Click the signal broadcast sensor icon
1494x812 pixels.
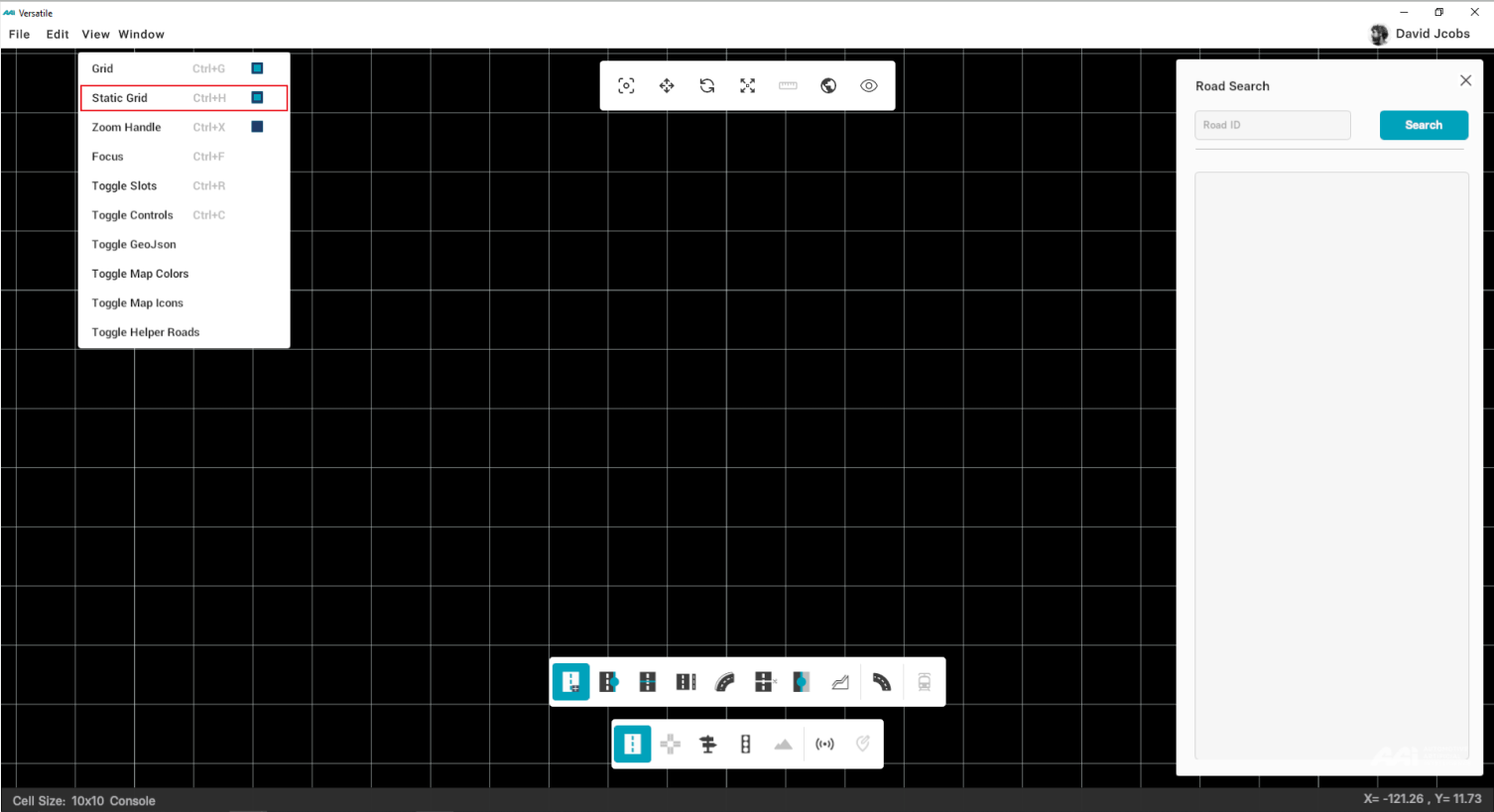[x=824, y=745]
